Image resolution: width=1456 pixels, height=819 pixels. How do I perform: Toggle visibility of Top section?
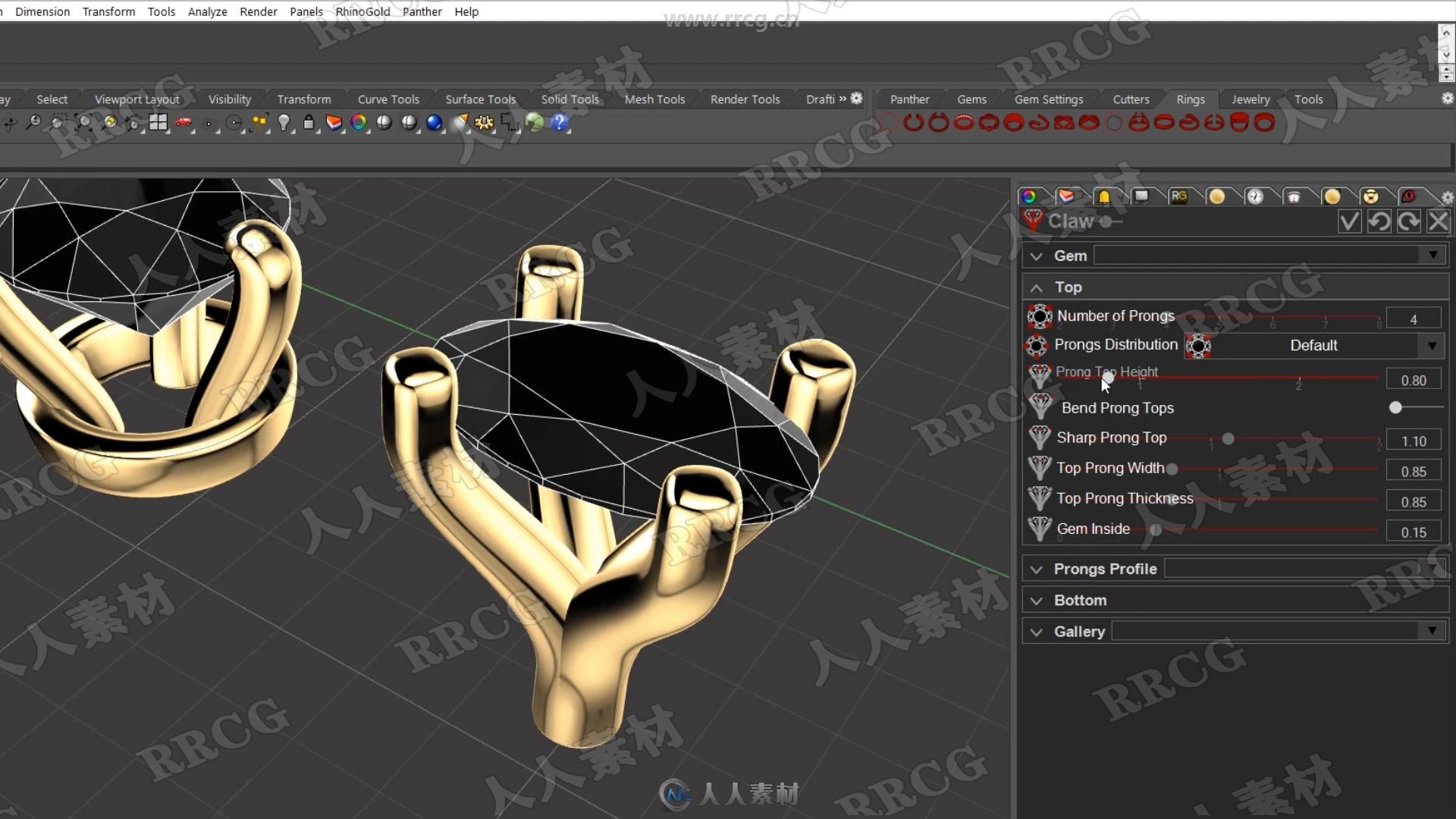point(1037,287)
